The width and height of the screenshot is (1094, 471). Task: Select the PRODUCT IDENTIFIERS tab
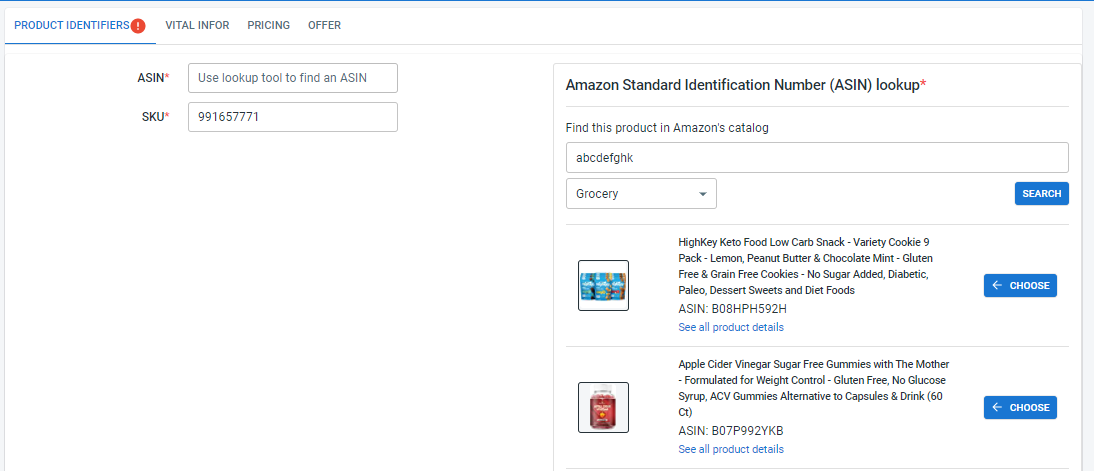coord(72,25)
